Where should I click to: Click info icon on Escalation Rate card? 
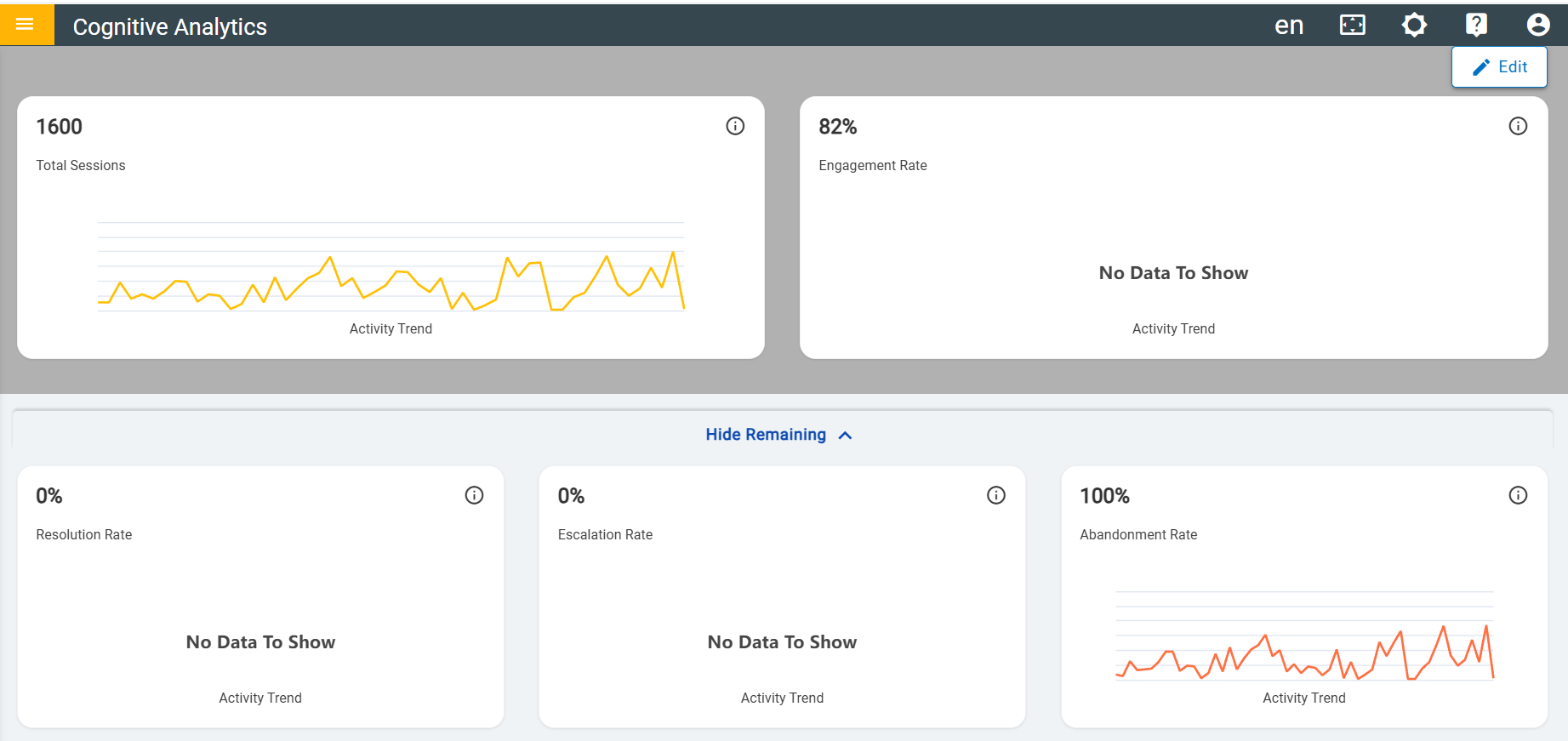click(x=995, y=495)
